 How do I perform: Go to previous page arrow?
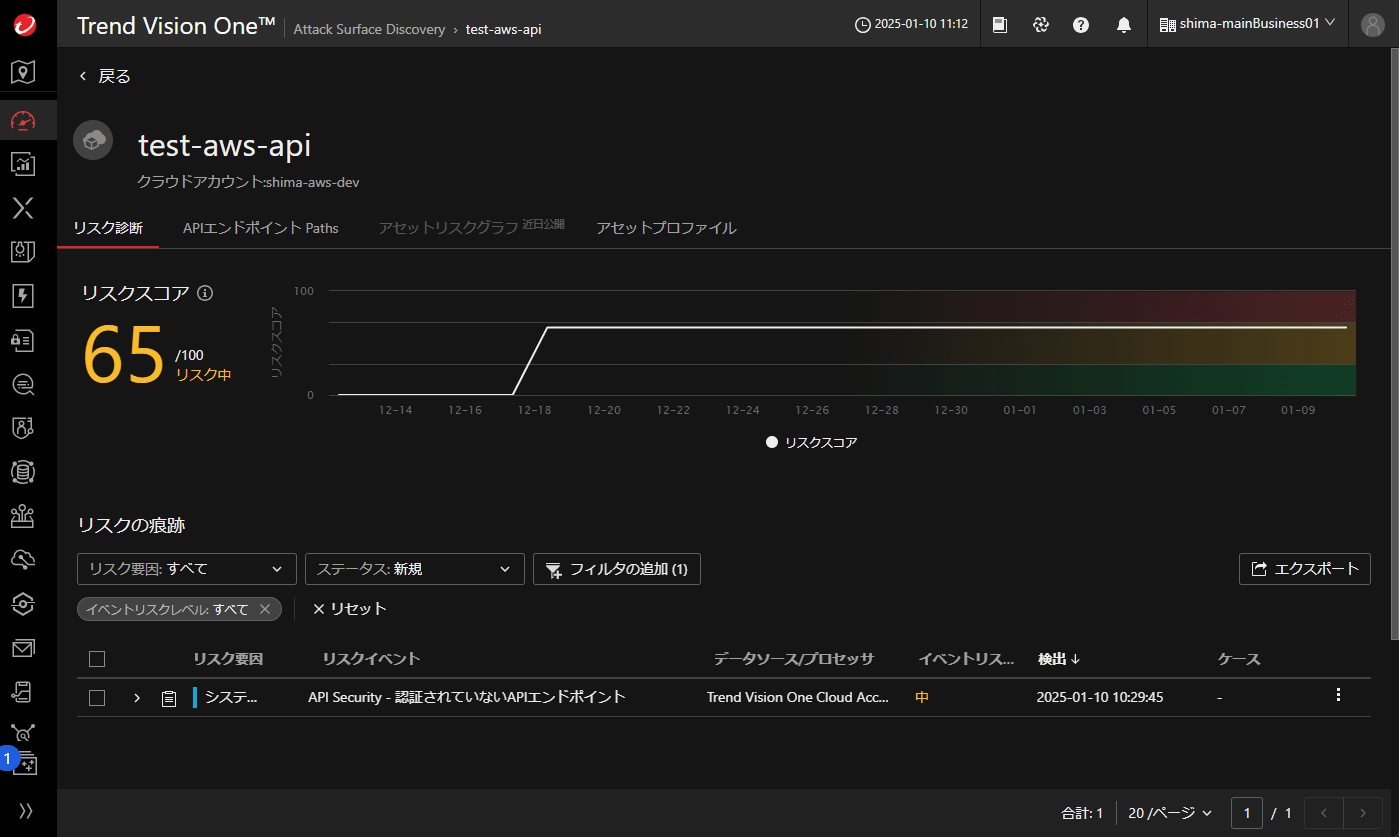[x=1323, y=813]
